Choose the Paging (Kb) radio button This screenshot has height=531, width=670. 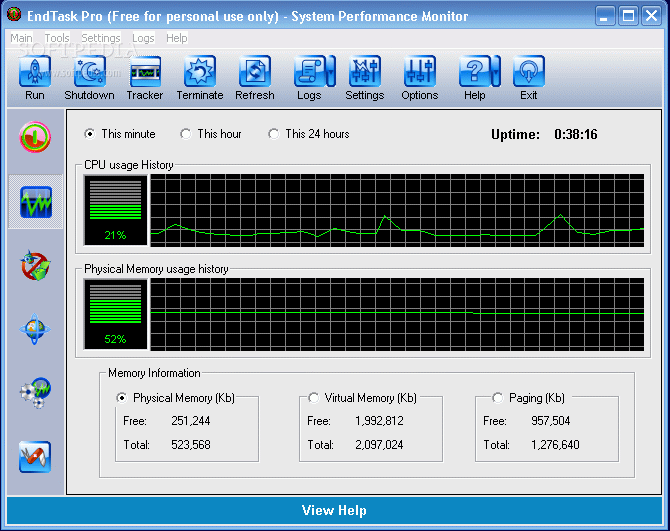coord(497,398)
